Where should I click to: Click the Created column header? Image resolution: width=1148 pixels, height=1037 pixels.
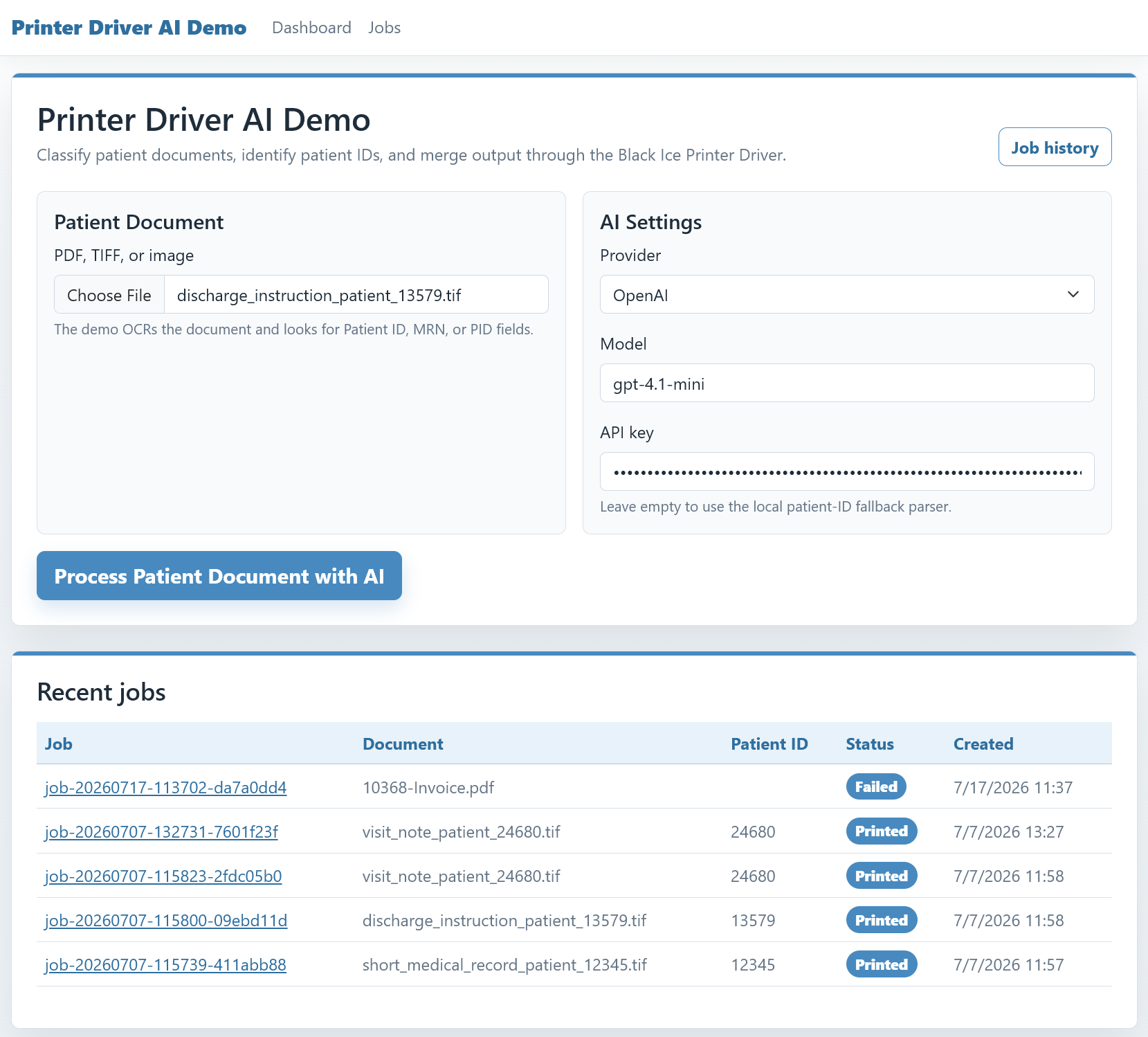point(983,743)
